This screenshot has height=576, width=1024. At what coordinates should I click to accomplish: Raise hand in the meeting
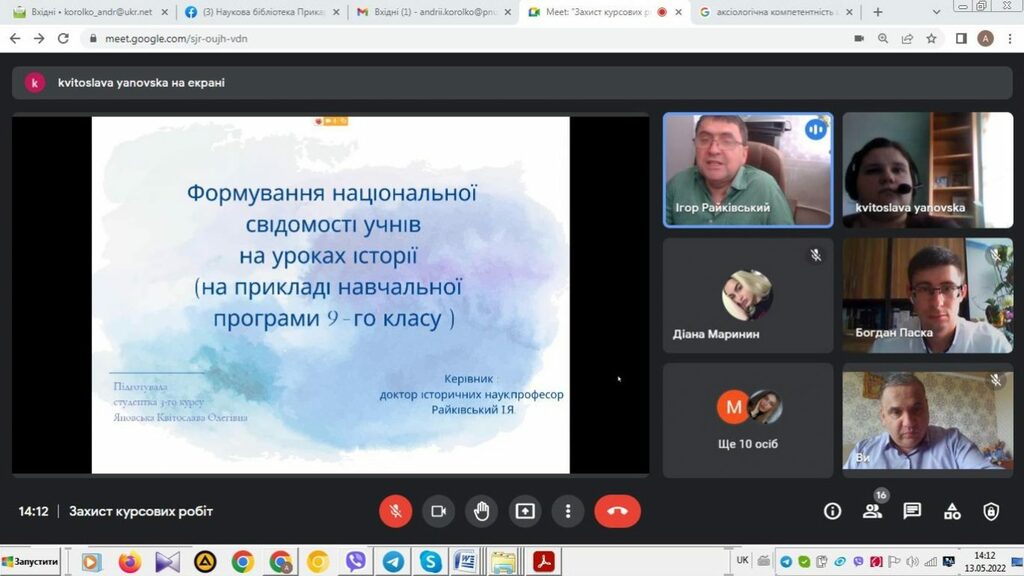pos(481,511)
